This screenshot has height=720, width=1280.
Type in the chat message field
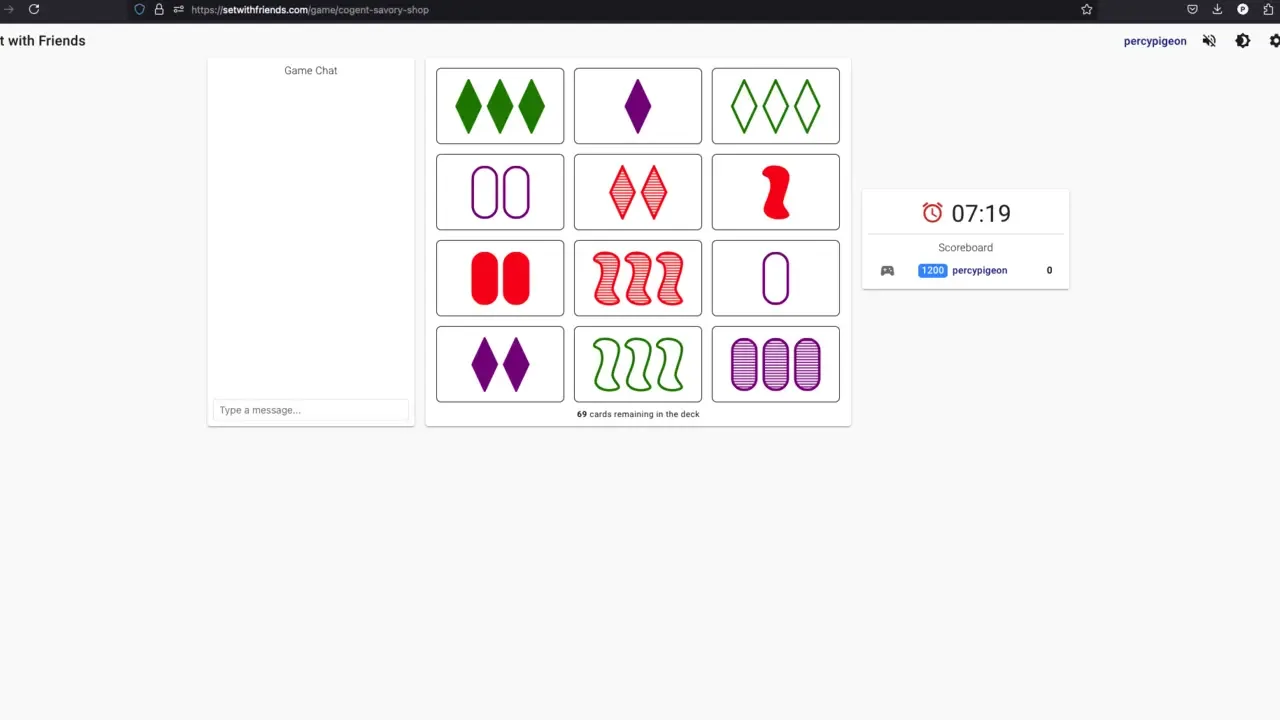click(310, 410)
